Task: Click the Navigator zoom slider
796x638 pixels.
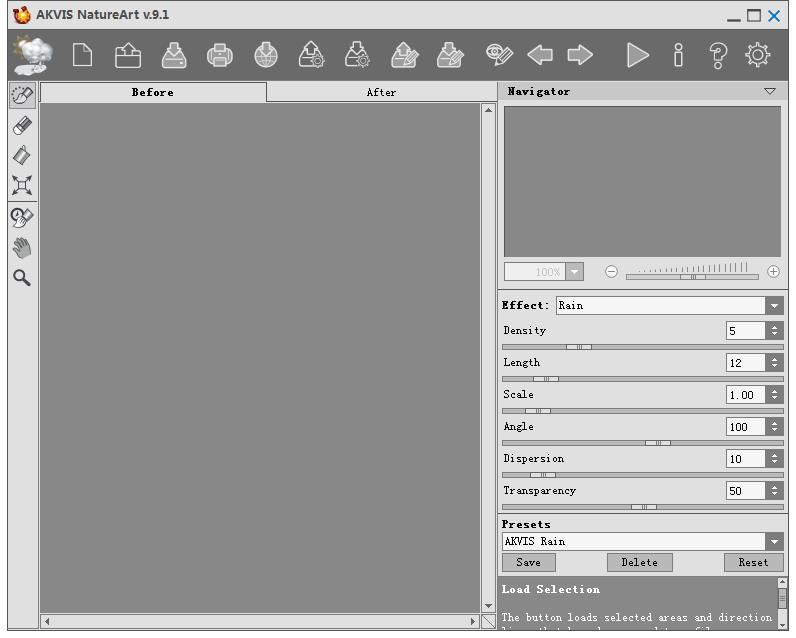Action: coord(692,277)
